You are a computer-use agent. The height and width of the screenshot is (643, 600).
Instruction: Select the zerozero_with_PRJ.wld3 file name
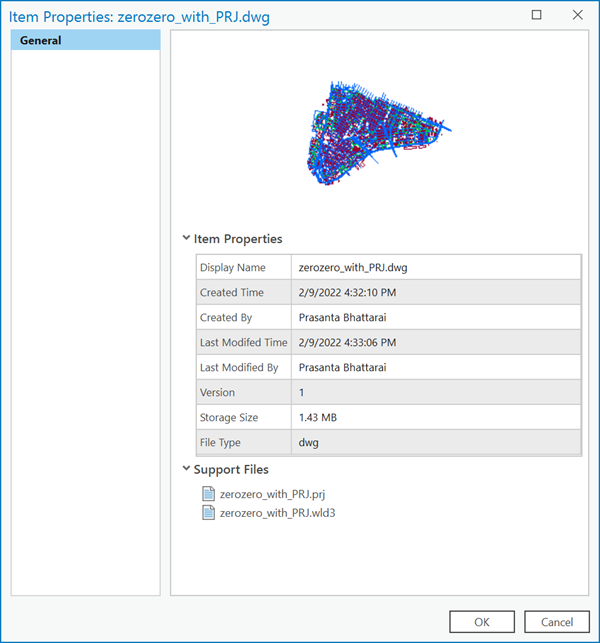tap(278, 513)
